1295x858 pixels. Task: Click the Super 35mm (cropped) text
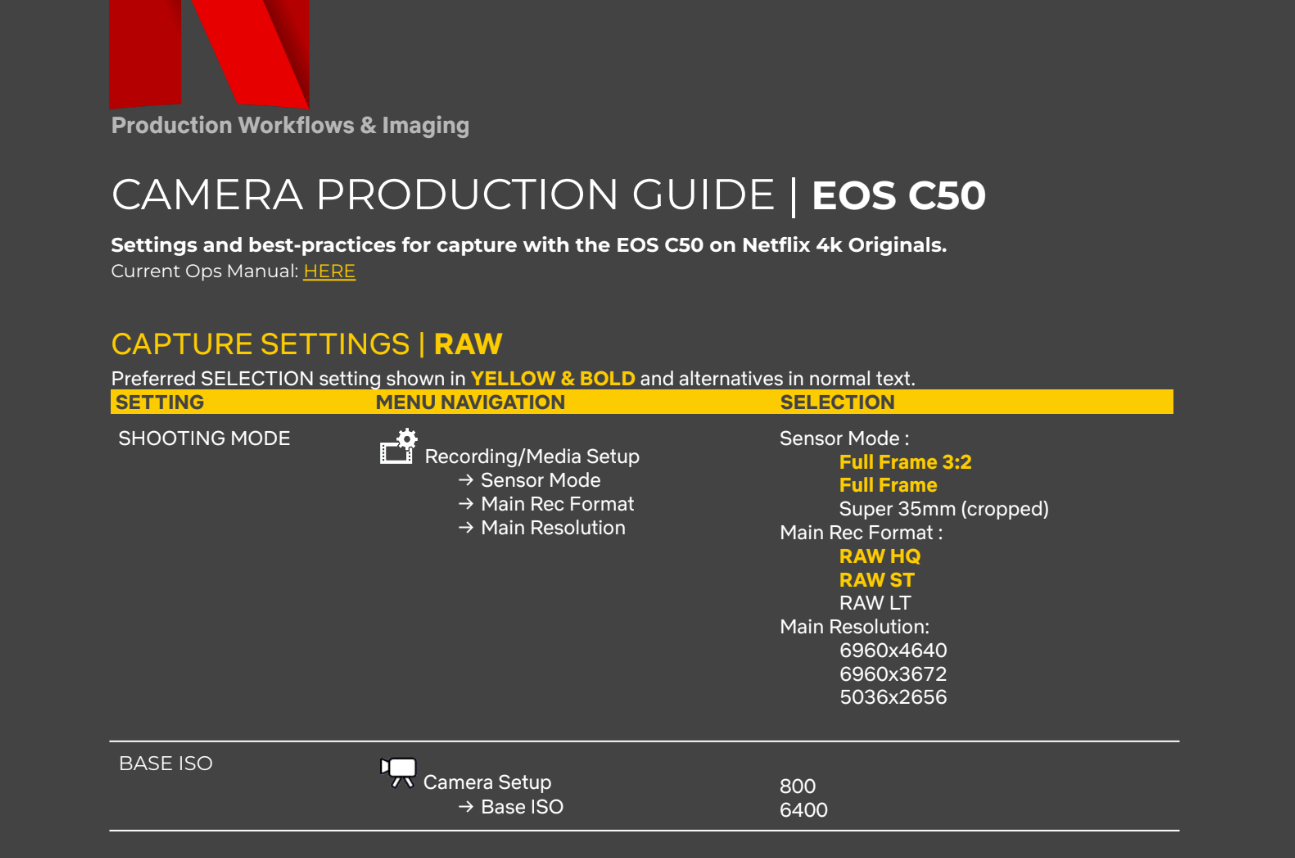point(943,509)
